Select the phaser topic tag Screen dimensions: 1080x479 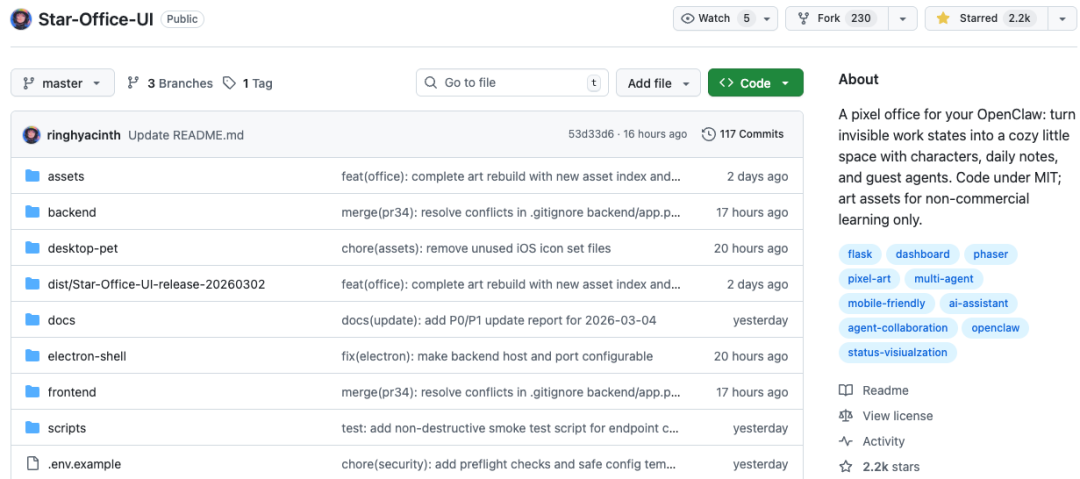click(990, 254)
